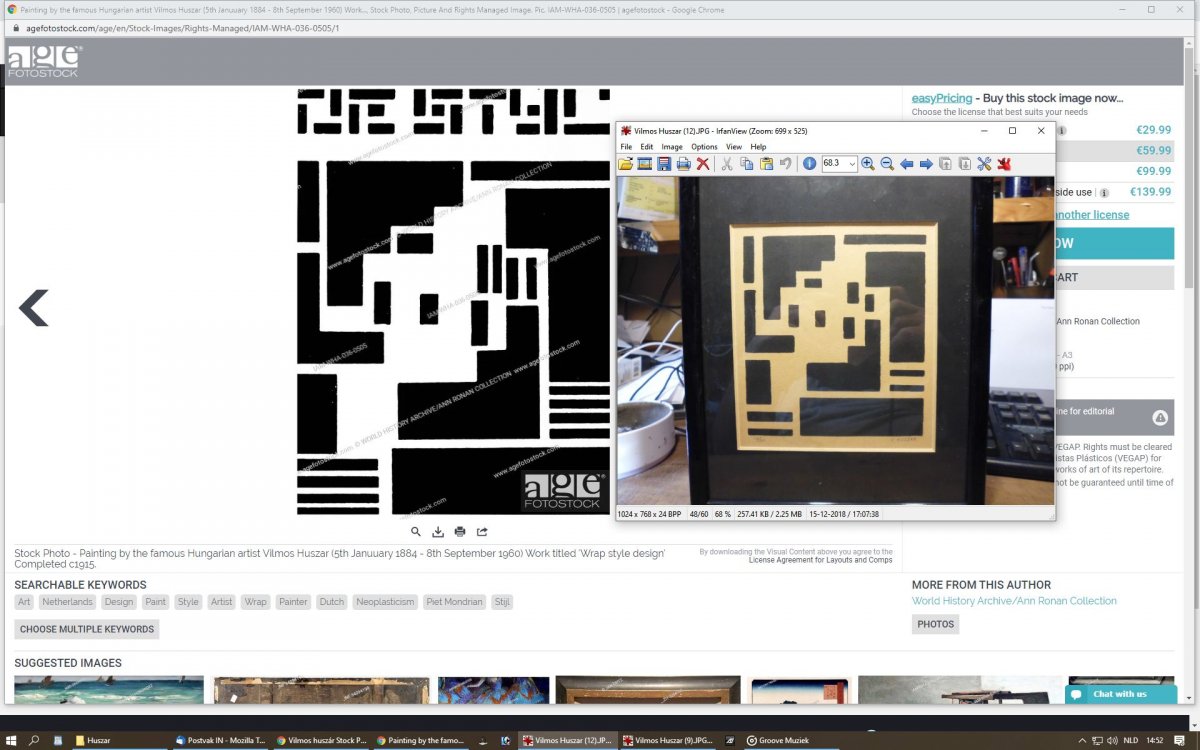Click the red X Delete file icon
The image size is (1200, 750).
(703, 164)
